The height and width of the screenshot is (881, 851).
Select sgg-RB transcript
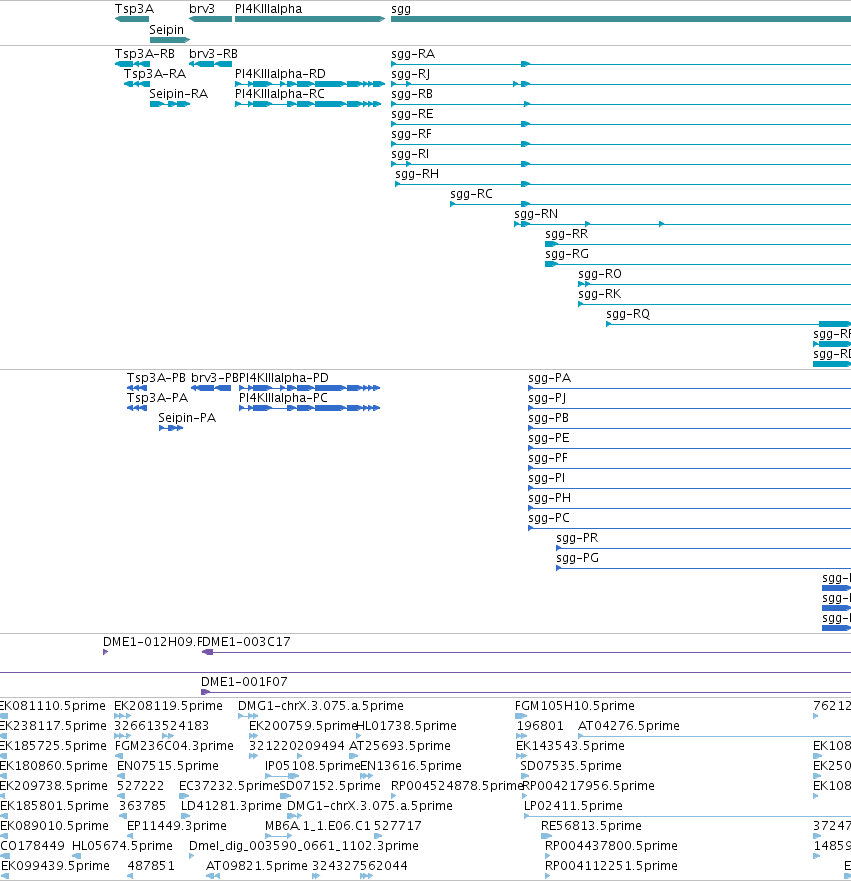click(621, 104)
